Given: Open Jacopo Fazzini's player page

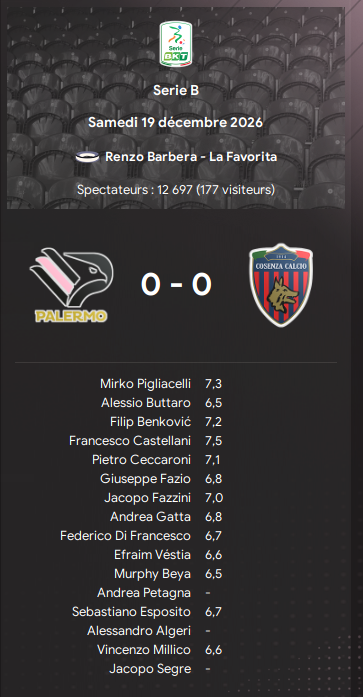Looking at the screenshot, I should (x=148, y=498).
